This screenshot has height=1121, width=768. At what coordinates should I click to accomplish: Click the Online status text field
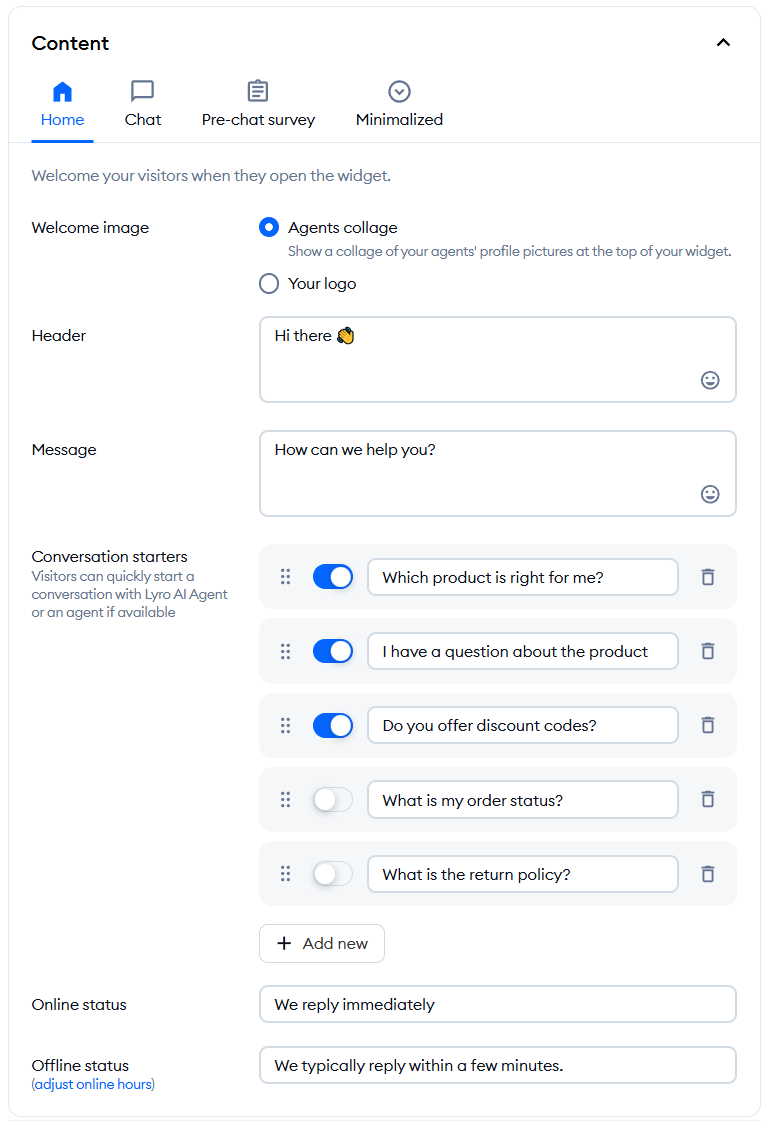pyautogui.click(x=498, y=1004)
